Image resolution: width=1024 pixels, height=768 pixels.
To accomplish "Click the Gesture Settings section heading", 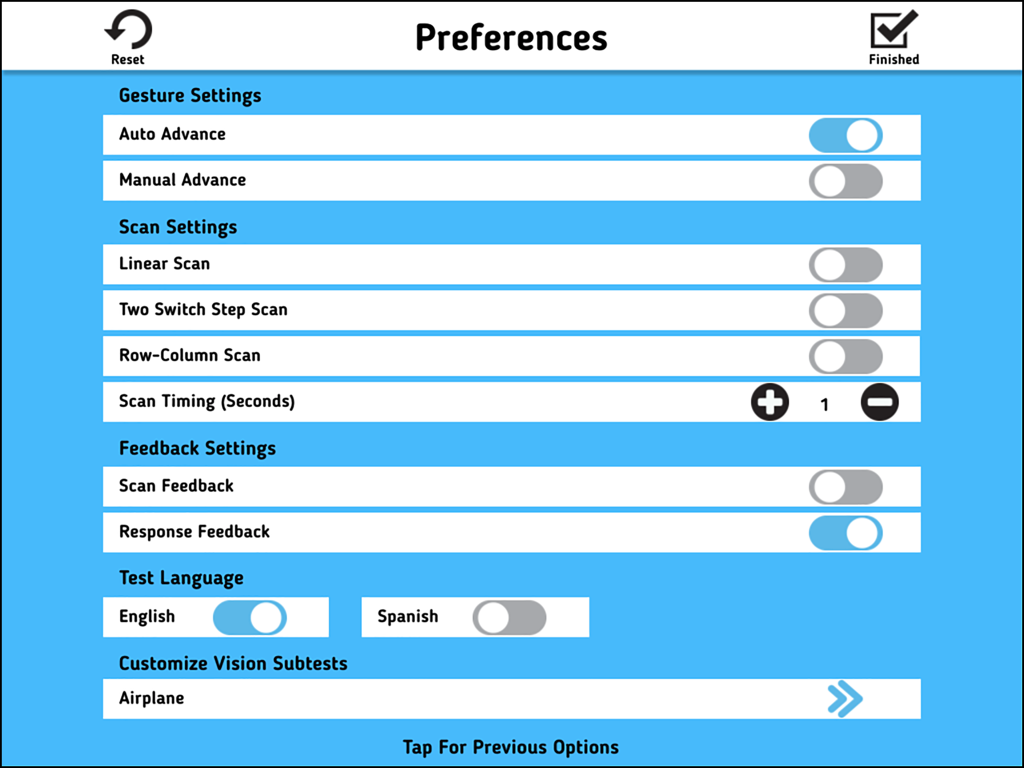I will pyautogui.click(x=189, y=95).
